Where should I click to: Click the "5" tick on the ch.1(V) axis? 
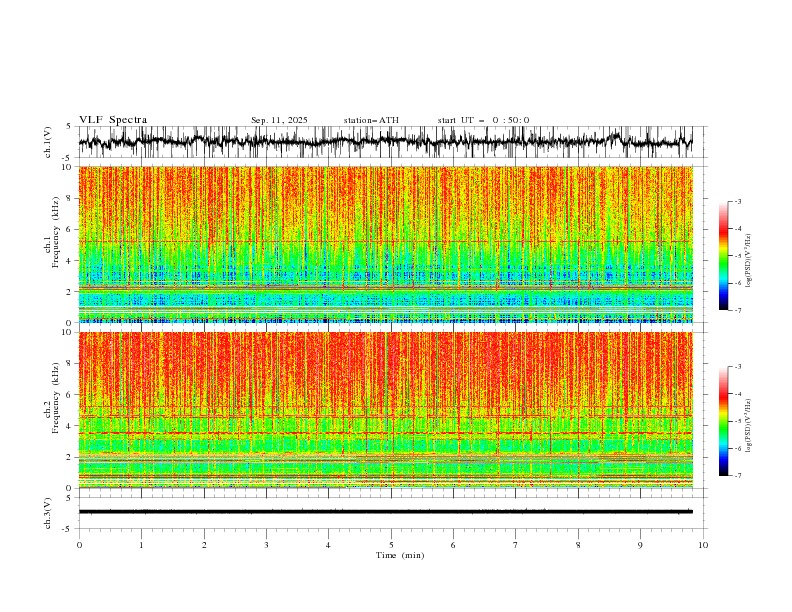click(69, 126)
